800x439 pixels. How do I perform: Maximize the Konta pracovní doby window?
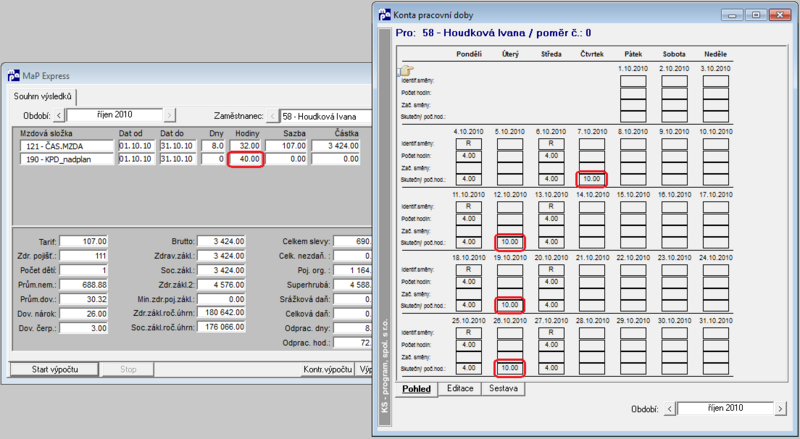tap(756, 15)
